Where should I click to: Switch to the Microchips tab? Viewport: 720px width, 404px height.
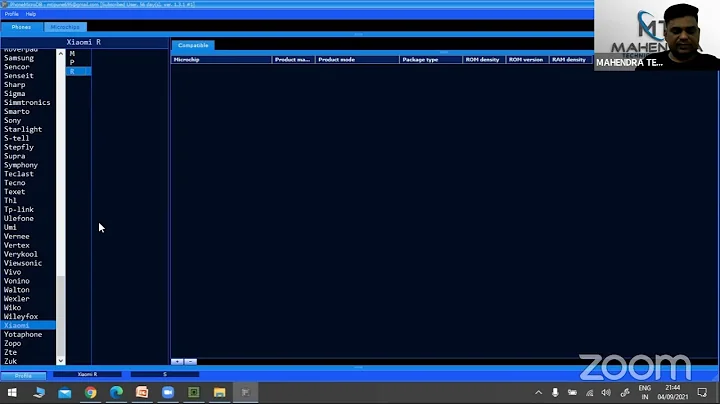(x=65, y=27)
